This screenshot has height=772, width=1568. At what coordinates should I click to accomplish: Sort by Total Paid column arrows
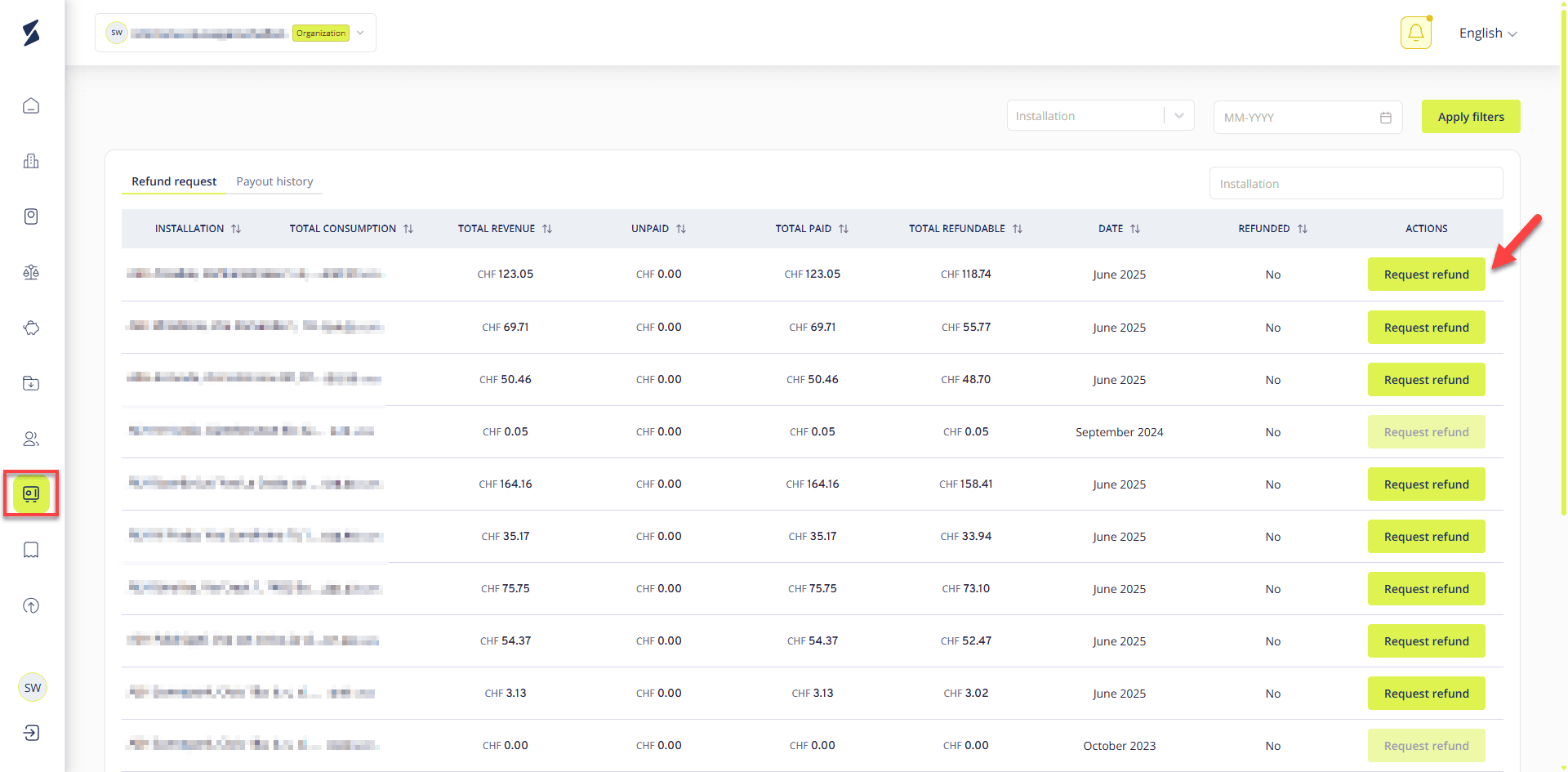844,229
